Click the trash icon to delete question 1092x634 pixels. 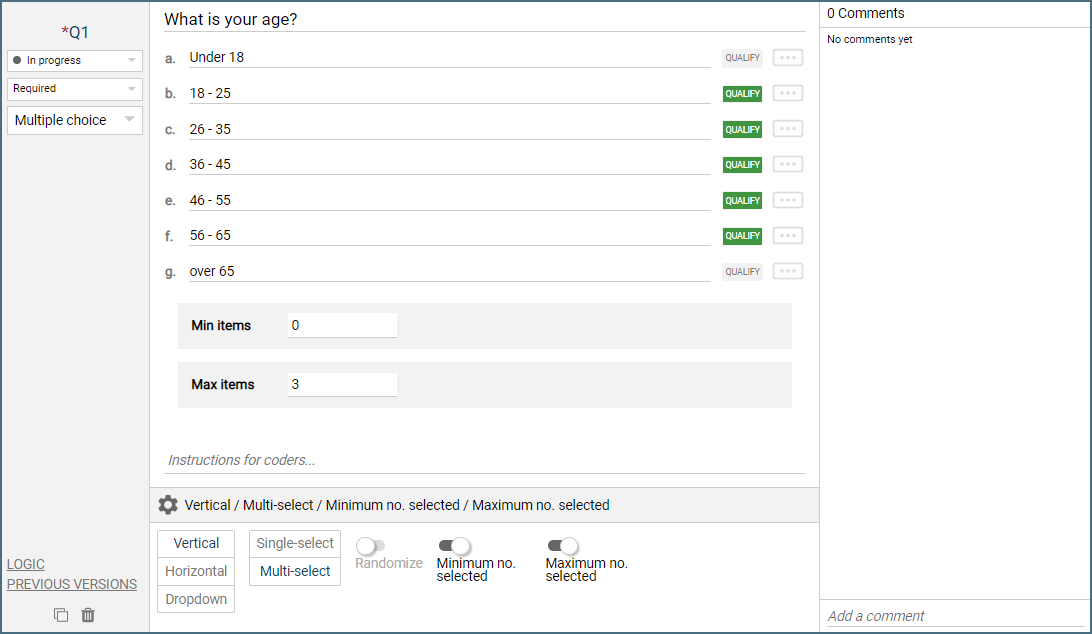pyautogui.click(x=88, y=615)
